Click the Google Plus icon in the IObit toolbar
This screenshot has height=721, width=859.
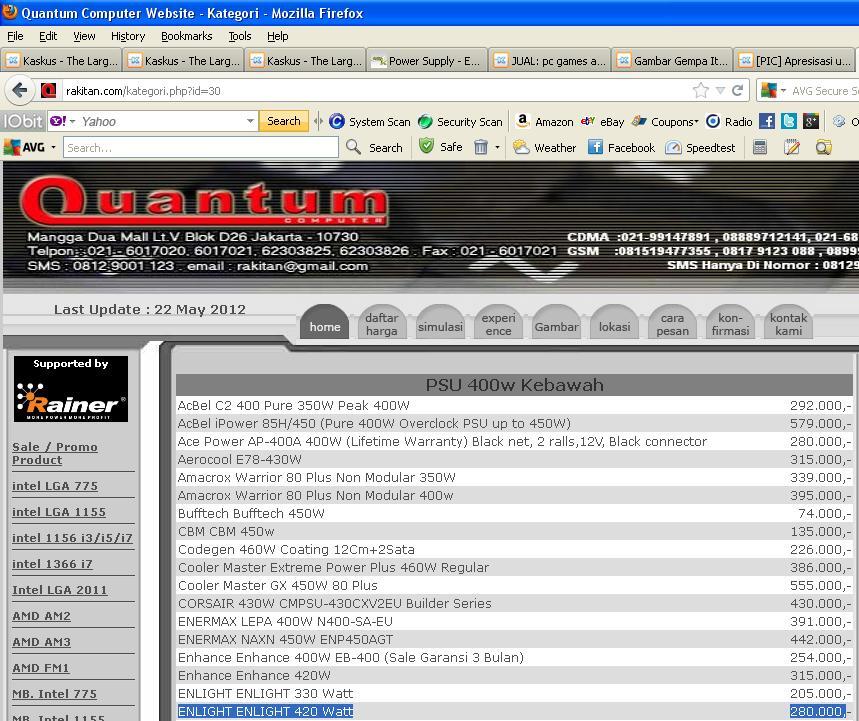(811, 121)
